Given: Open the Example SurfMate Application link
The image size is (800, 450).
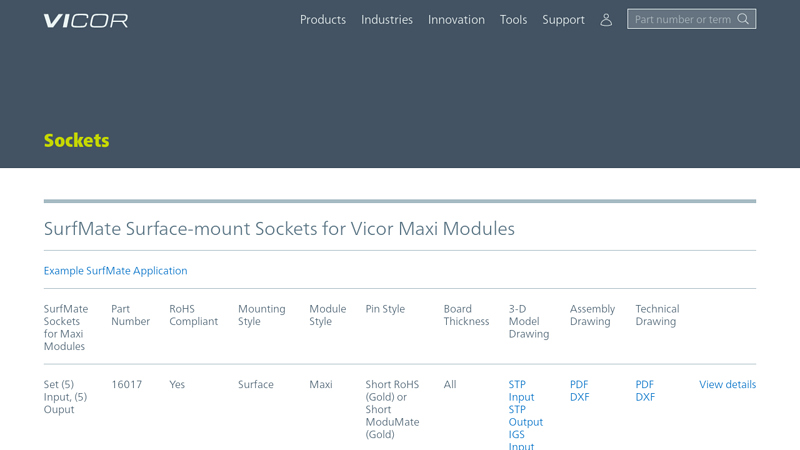Looking at the screenshot, I should (x=115, y=271).
